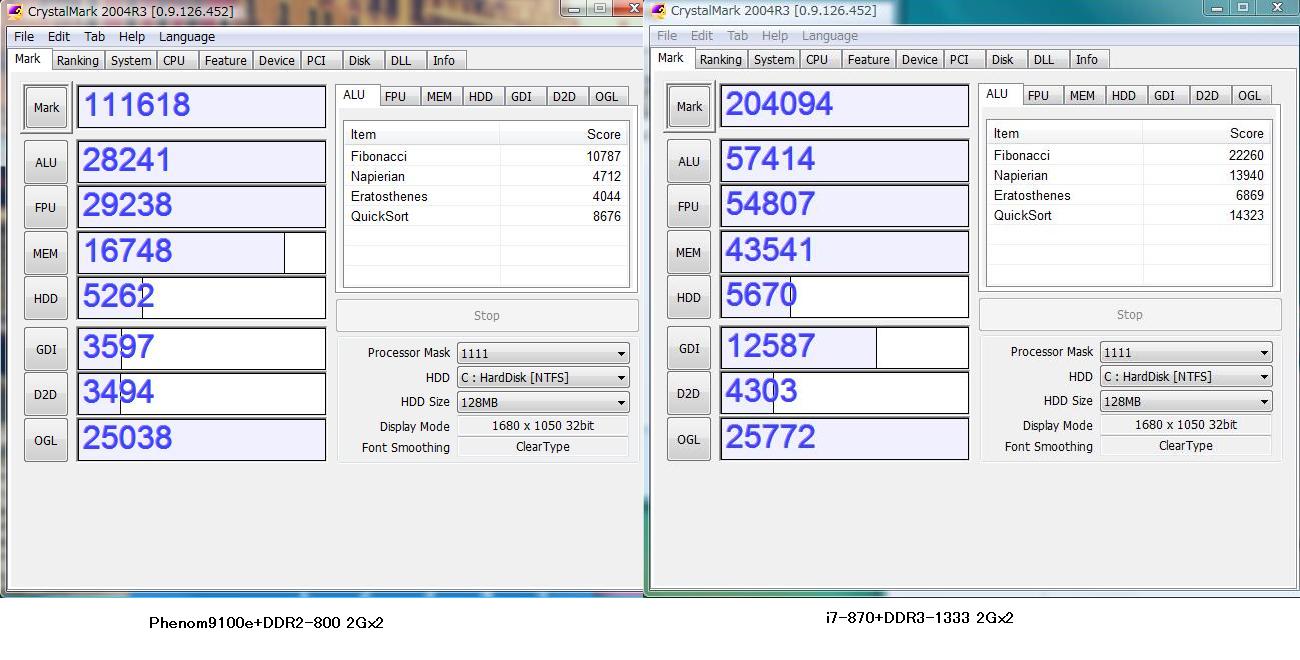This screenshot has width=1300, height=660.
Task: Open Help menu in left window
Action: click(x=132, y=36)
